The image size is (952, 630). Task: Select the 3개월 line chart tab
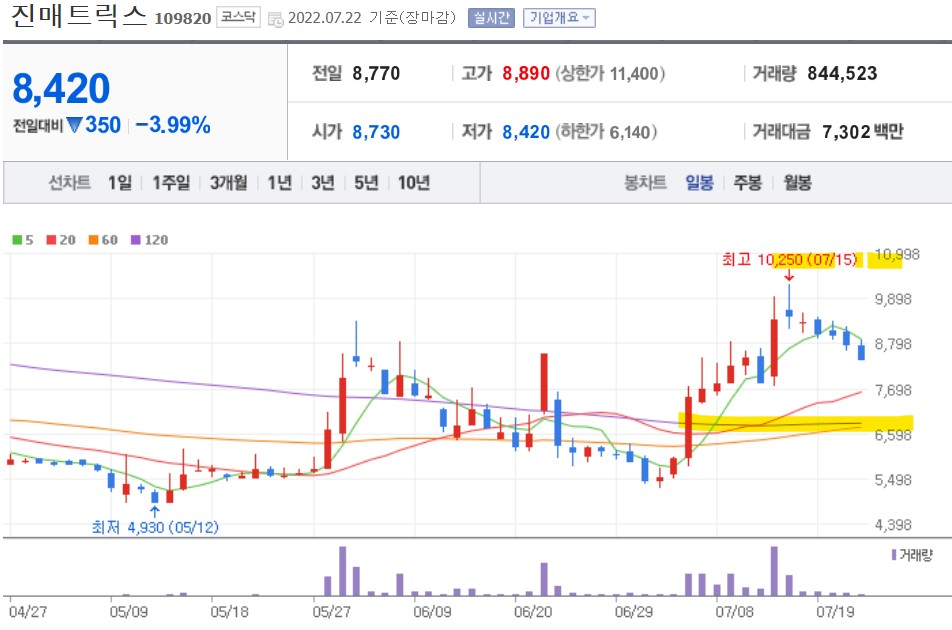[228, 182]
